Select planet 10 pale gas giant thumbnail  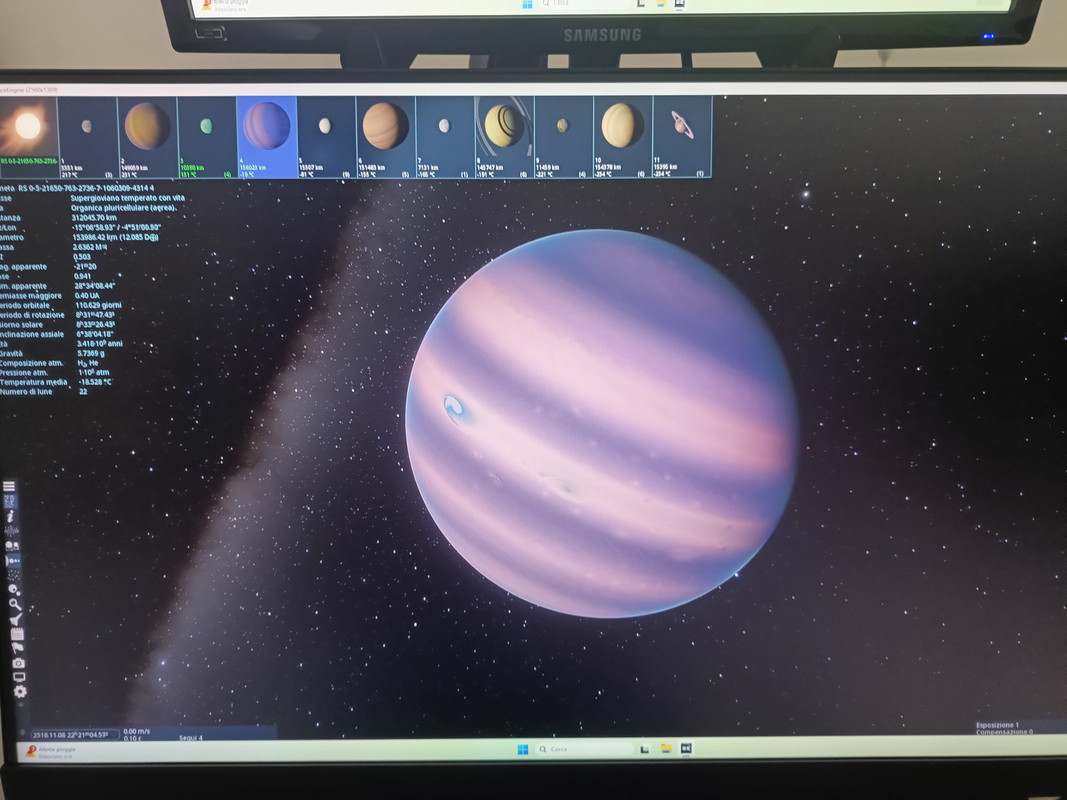[623, 137]
